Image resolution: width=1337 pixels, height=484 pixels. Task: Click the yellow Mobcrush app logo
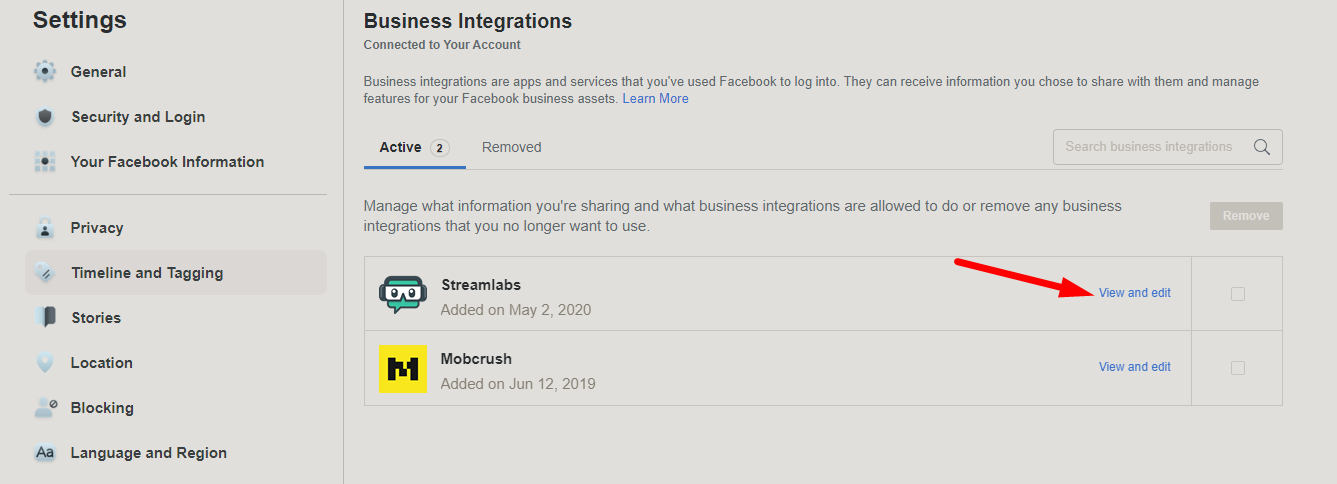(x=403, y=368)
